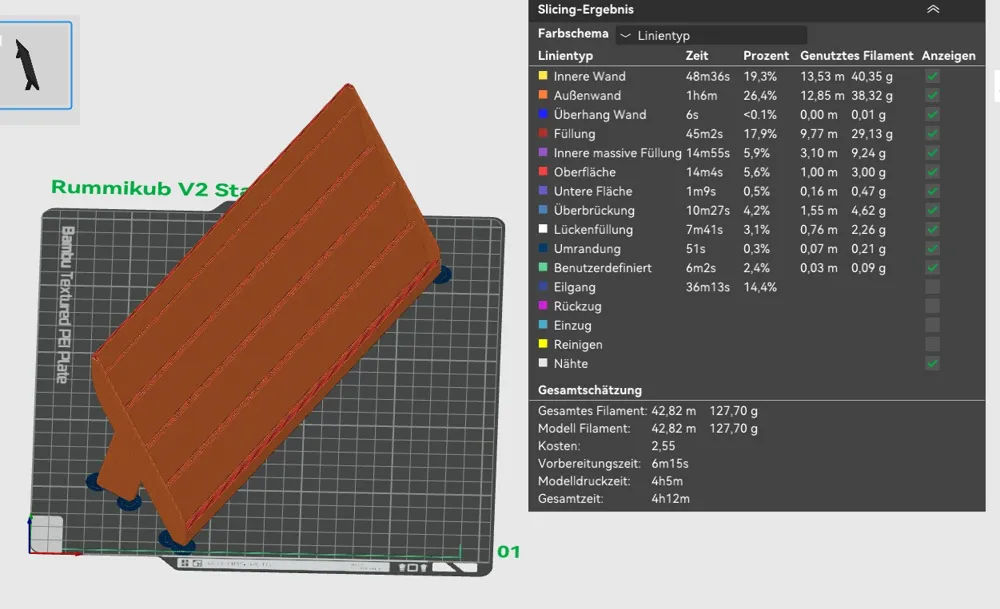1000x609 pixels.
Task: Toggle Umrandung display checkbox
Action: (932, 248)
